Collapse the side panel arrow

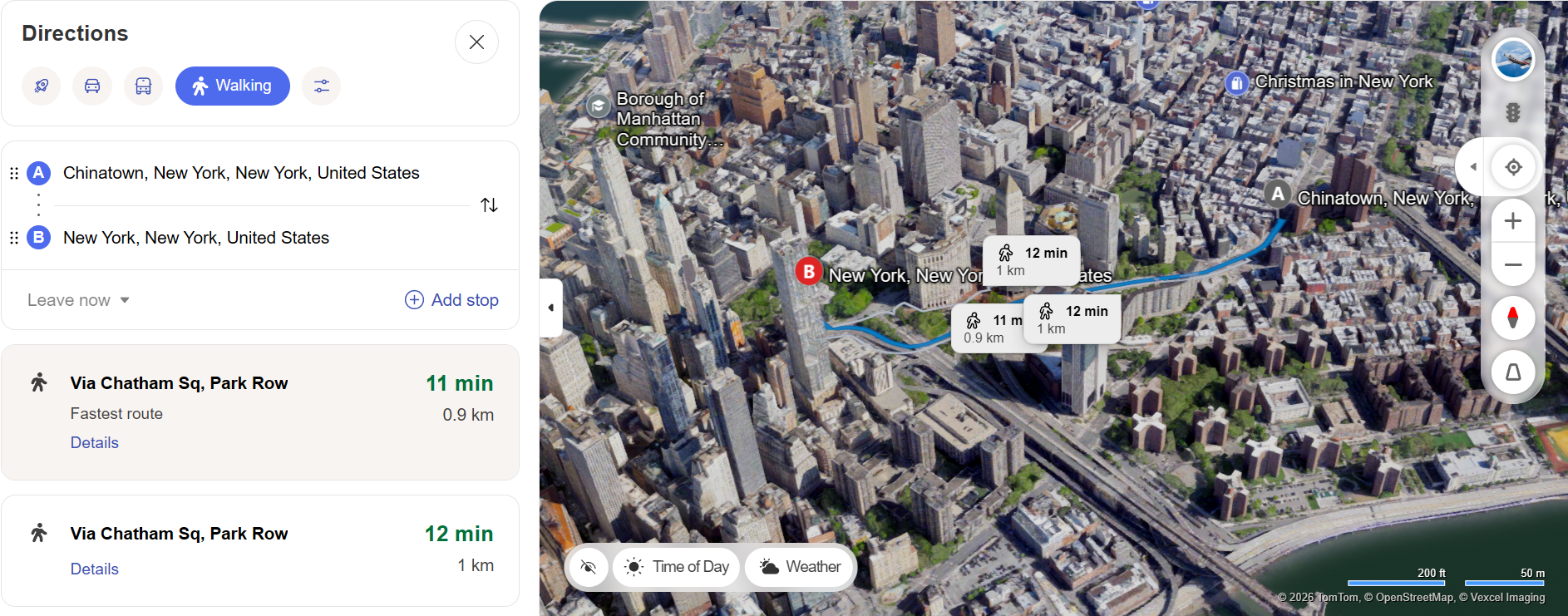[550, 308]
